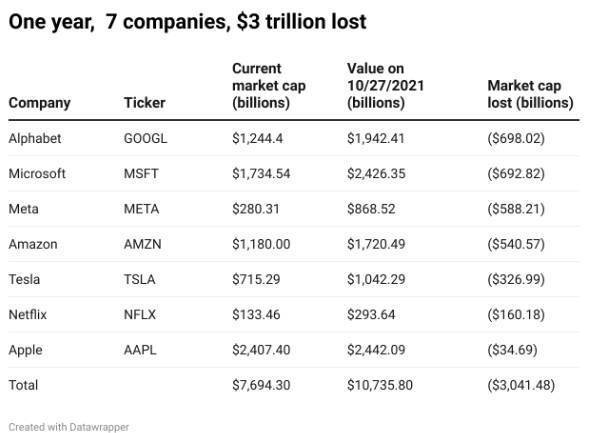
Task: Select Tesla's $1,042.29 value cell
Action: point(376,279)
